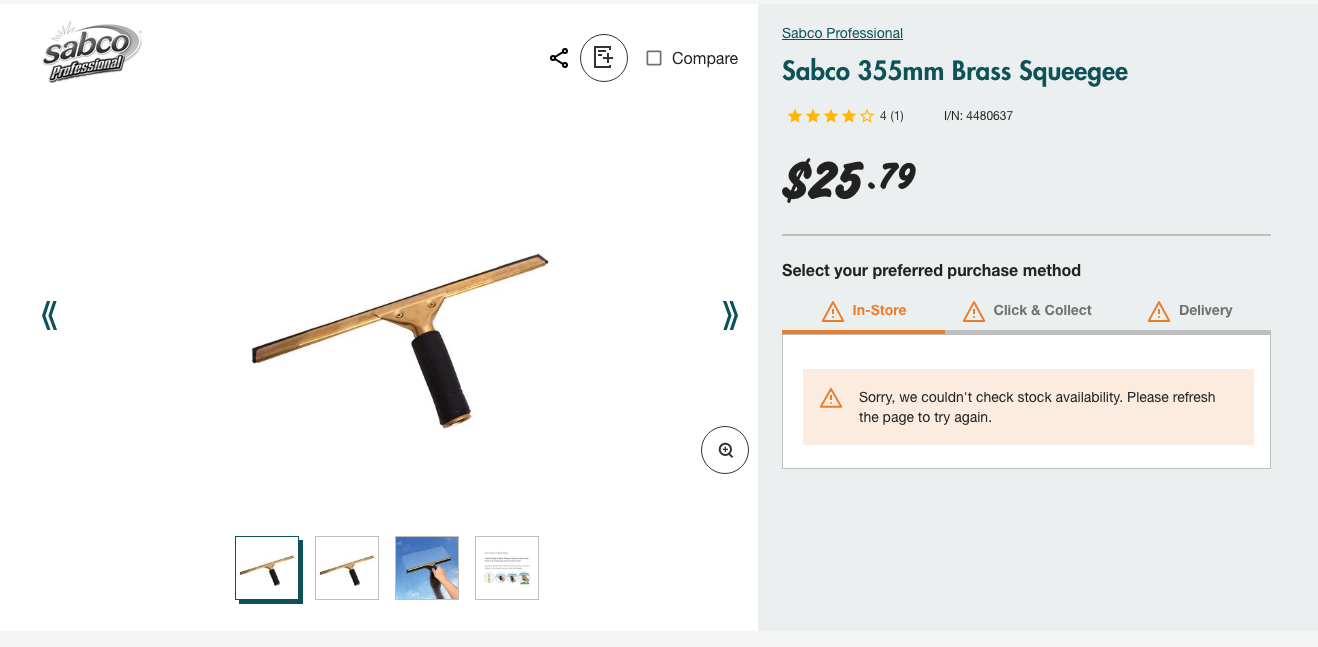Click the Sabco Professional brand logo
Screen dimensions: 1318x647
pos(91,50)
